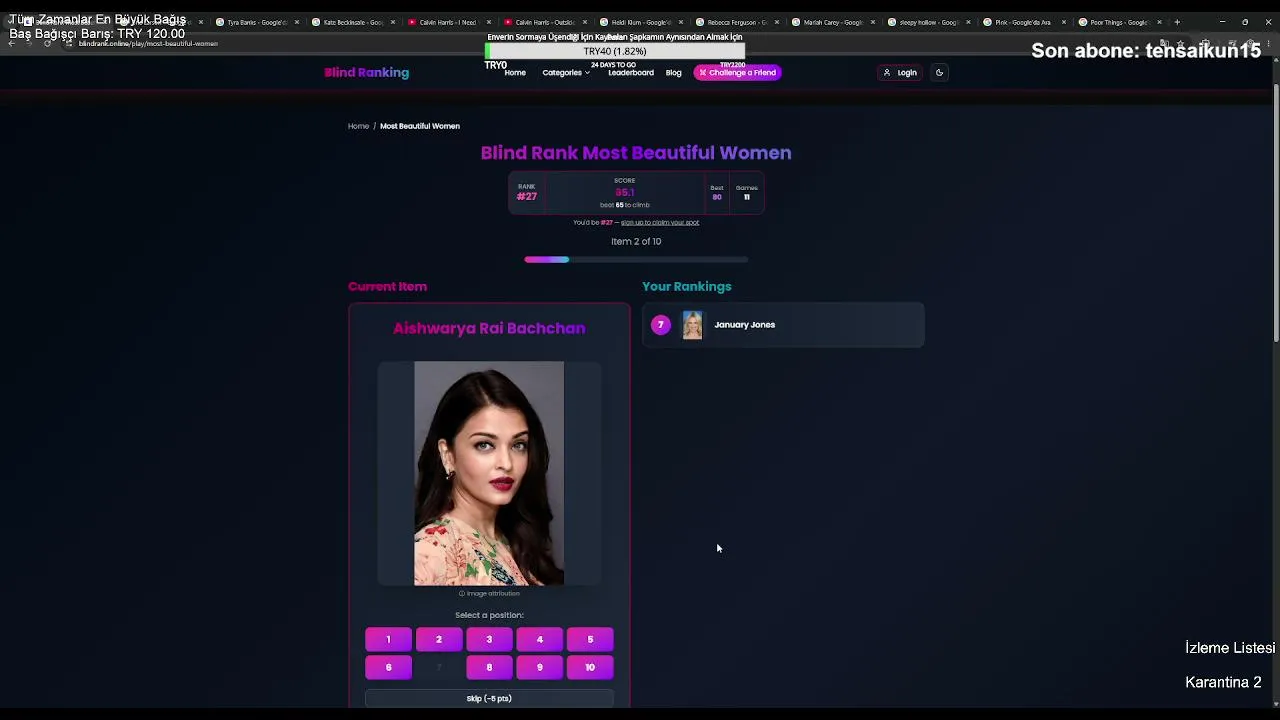Click the Aishwarya Rai Bachchan photo

(489, 473)
